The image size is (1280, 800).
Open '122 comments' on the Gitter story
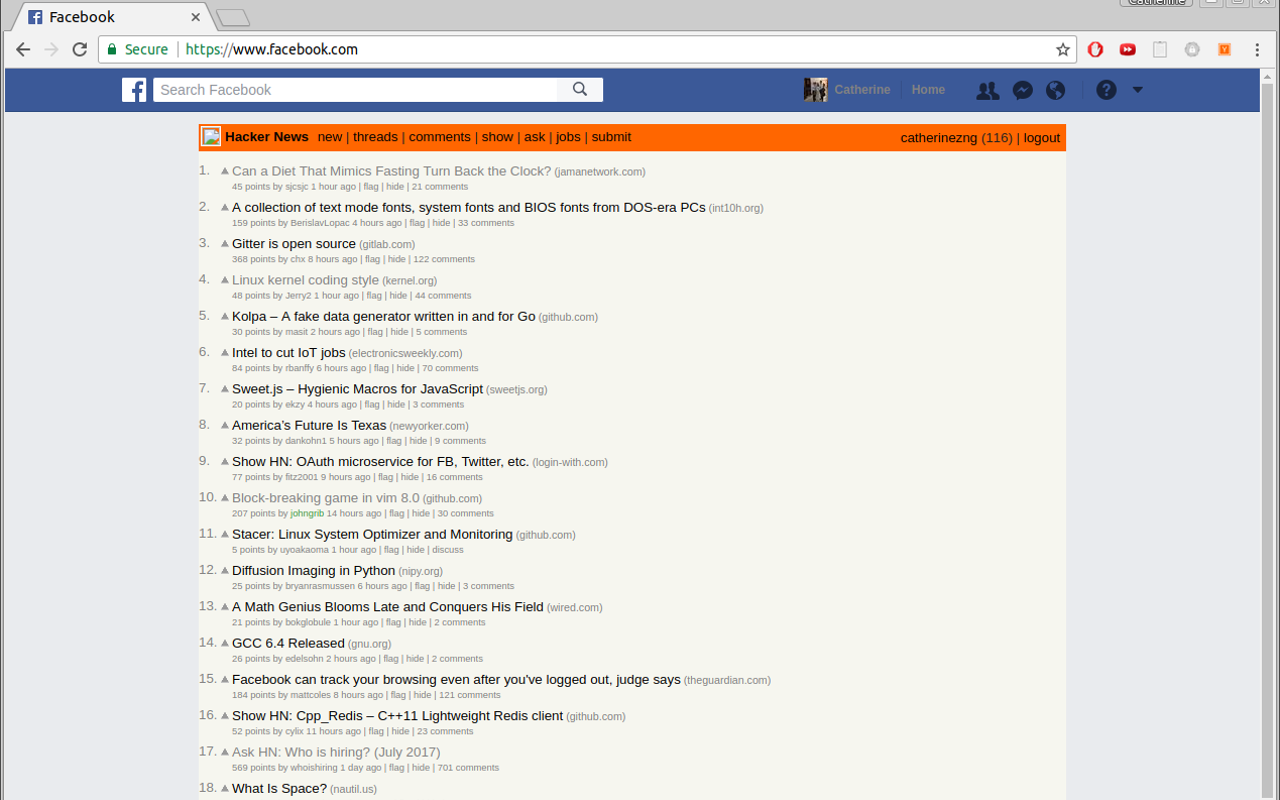click(x=444, y=259)
